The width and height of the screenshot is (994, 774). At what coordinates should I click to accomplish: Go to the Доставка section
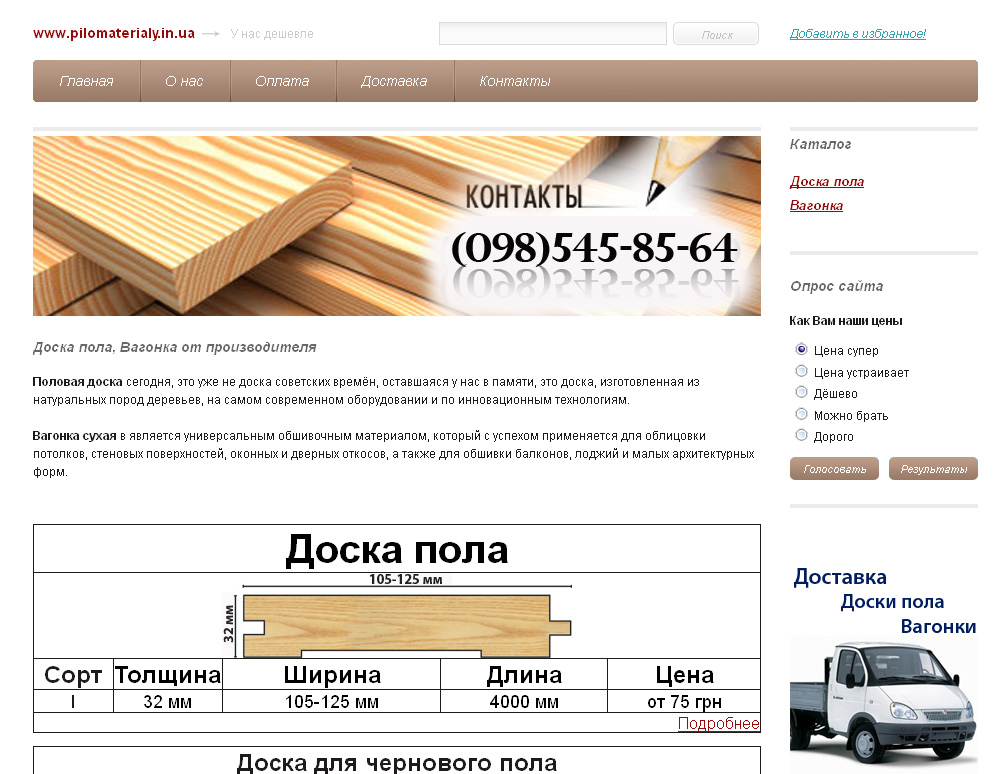[395, 81]
